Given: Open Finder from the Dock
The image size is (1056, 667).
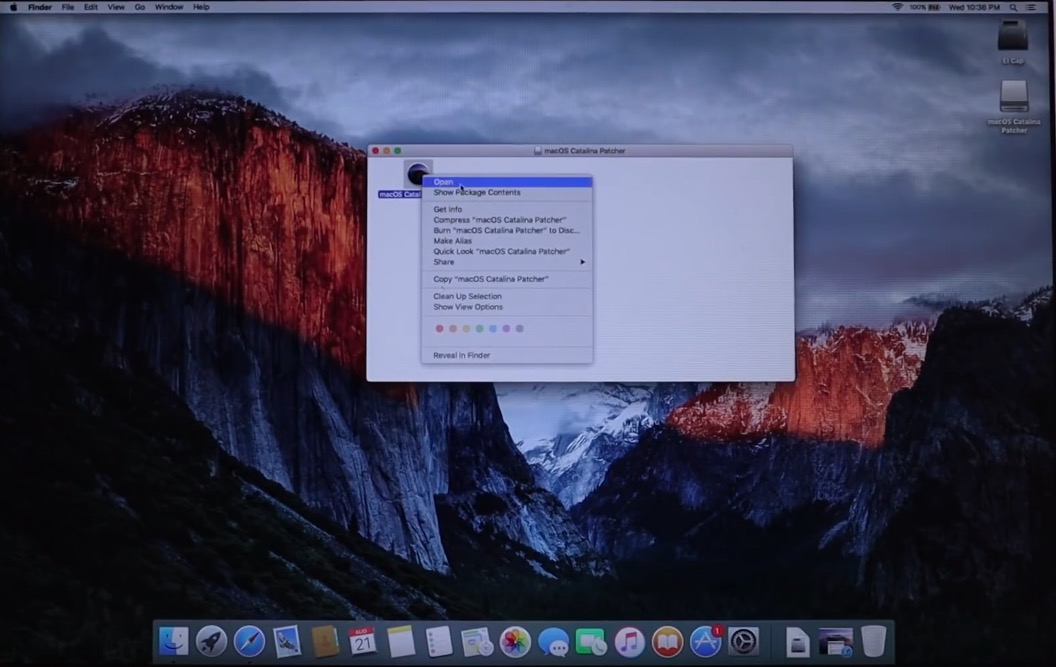Looking at the screenshot, I should click(173, 641).
